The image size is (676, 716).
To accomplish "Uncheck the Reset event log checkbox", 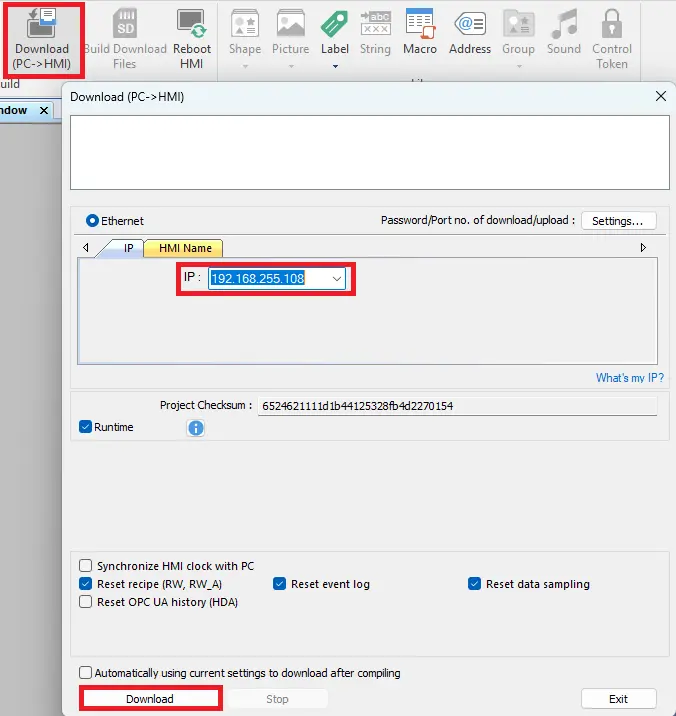I will (x=280, y=584).
